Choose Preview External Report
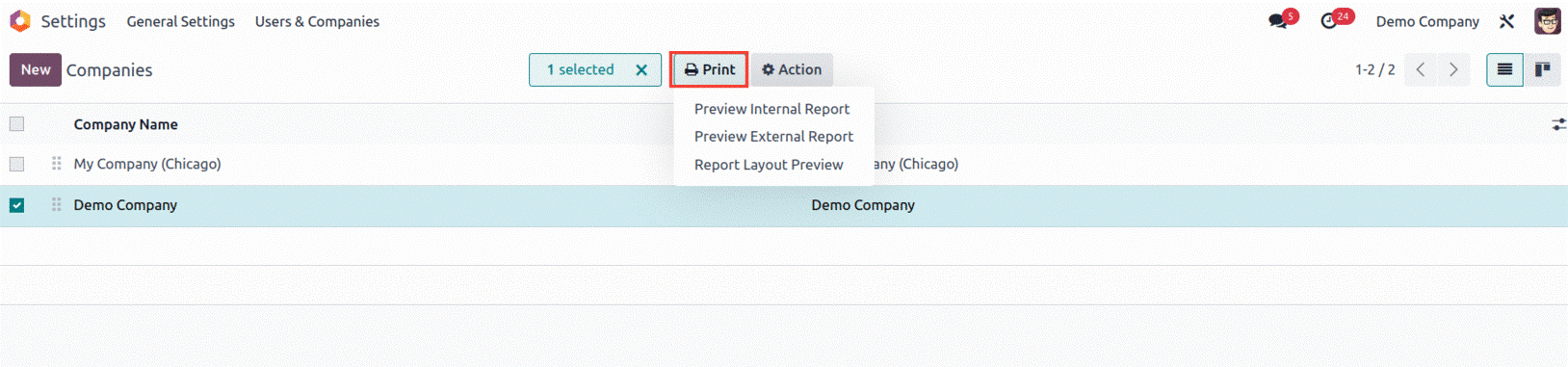 [773, 137]
